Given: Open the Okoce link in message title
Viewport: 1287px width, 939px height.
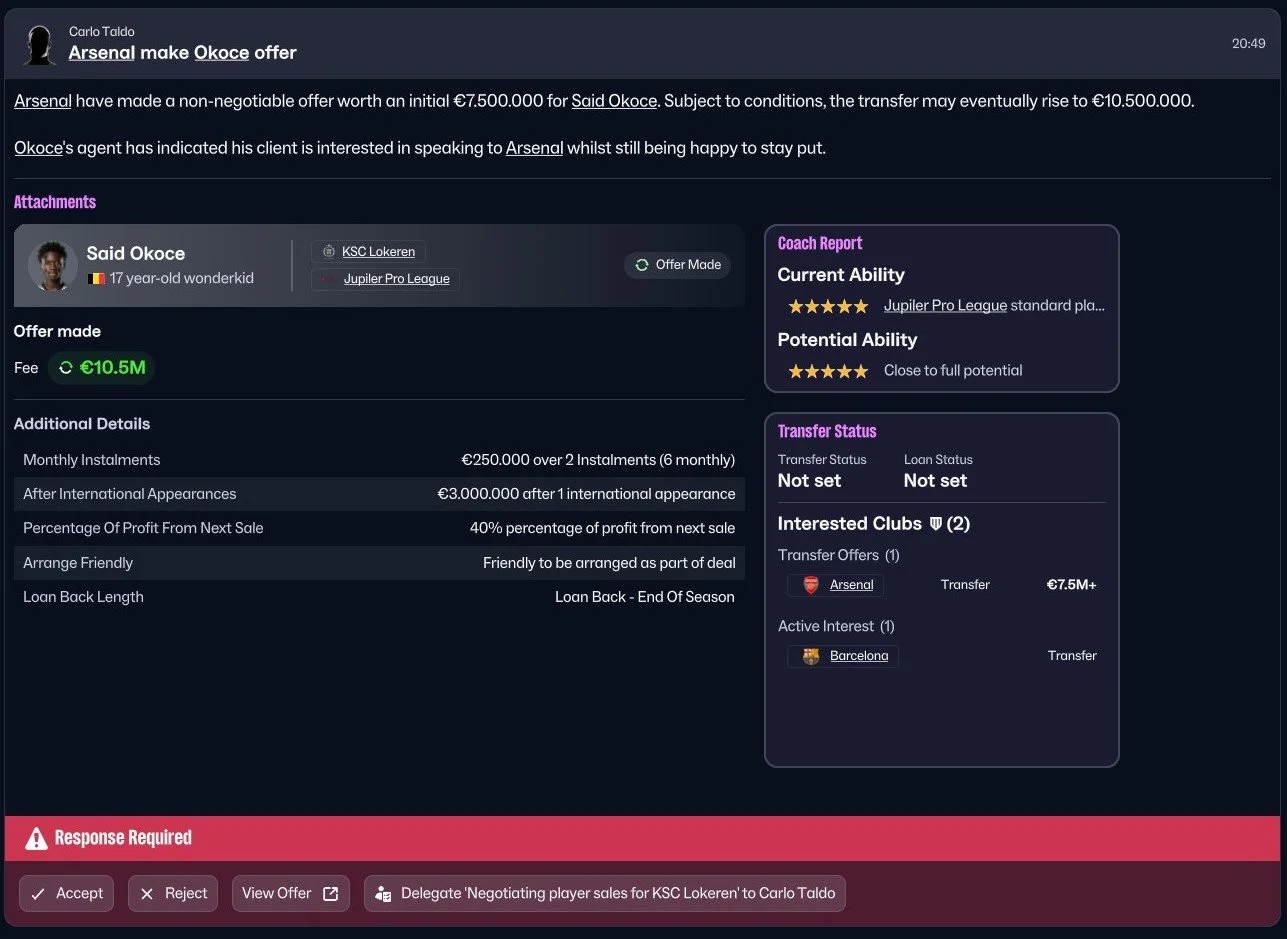Looking at the screenshot, I should point(221,53).
